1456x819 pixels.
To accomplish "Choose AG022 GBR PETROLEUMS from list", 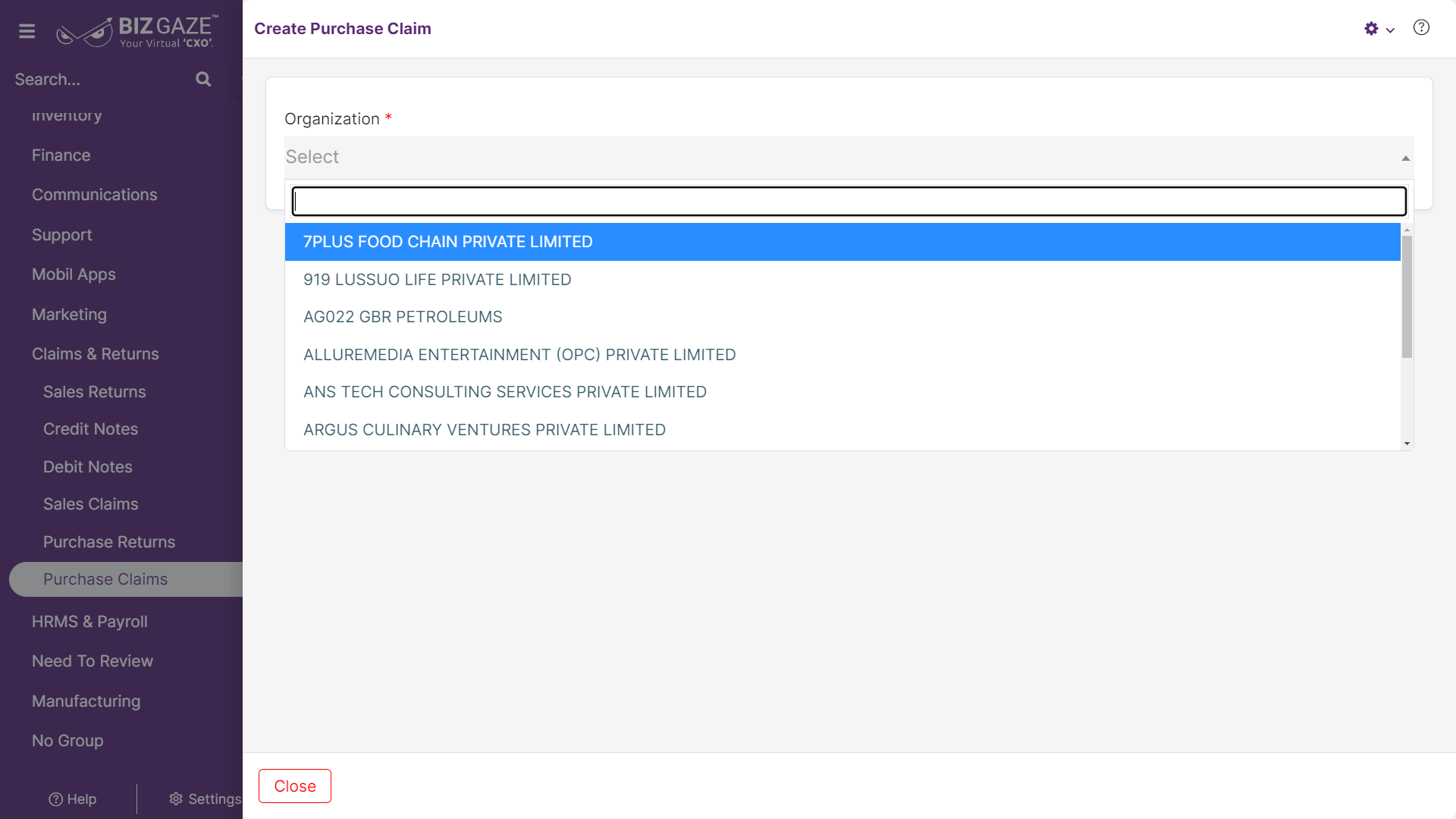I will click(843, 317).
